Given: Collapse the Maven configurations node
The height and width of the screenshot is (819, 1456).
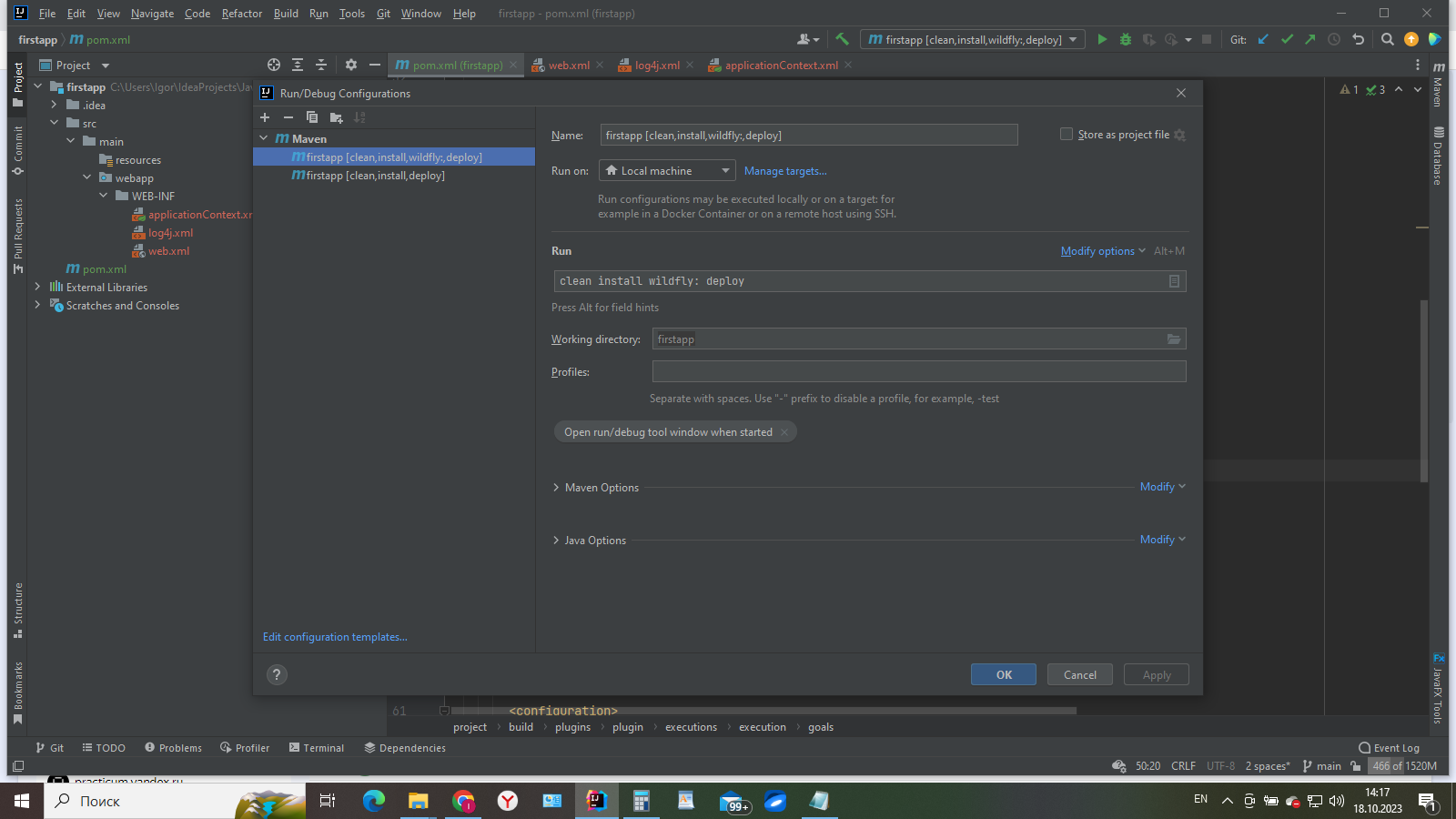Looking at the screenshot, I should click(264, 138).
